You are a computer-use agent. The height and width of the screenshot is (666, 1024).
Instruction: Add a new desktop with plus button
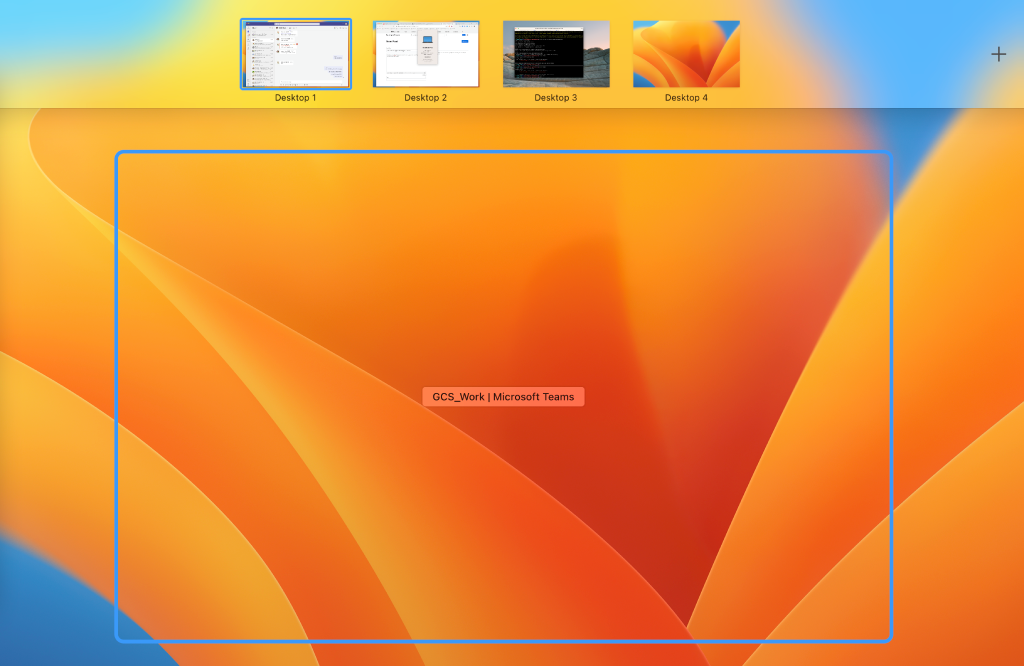coord(999,54)
